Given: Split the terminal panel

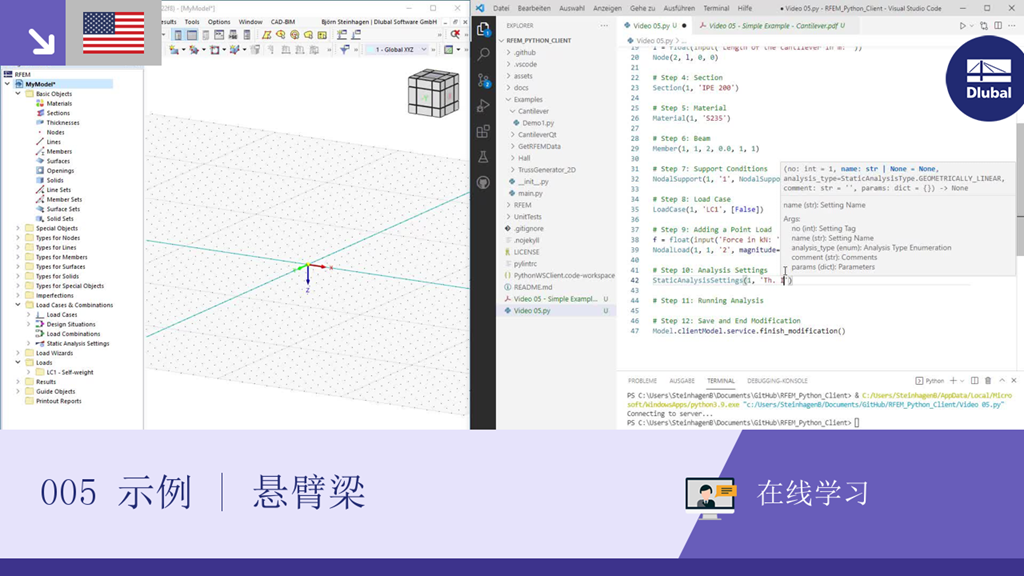Looking at the screenshot, I should 974,381.
